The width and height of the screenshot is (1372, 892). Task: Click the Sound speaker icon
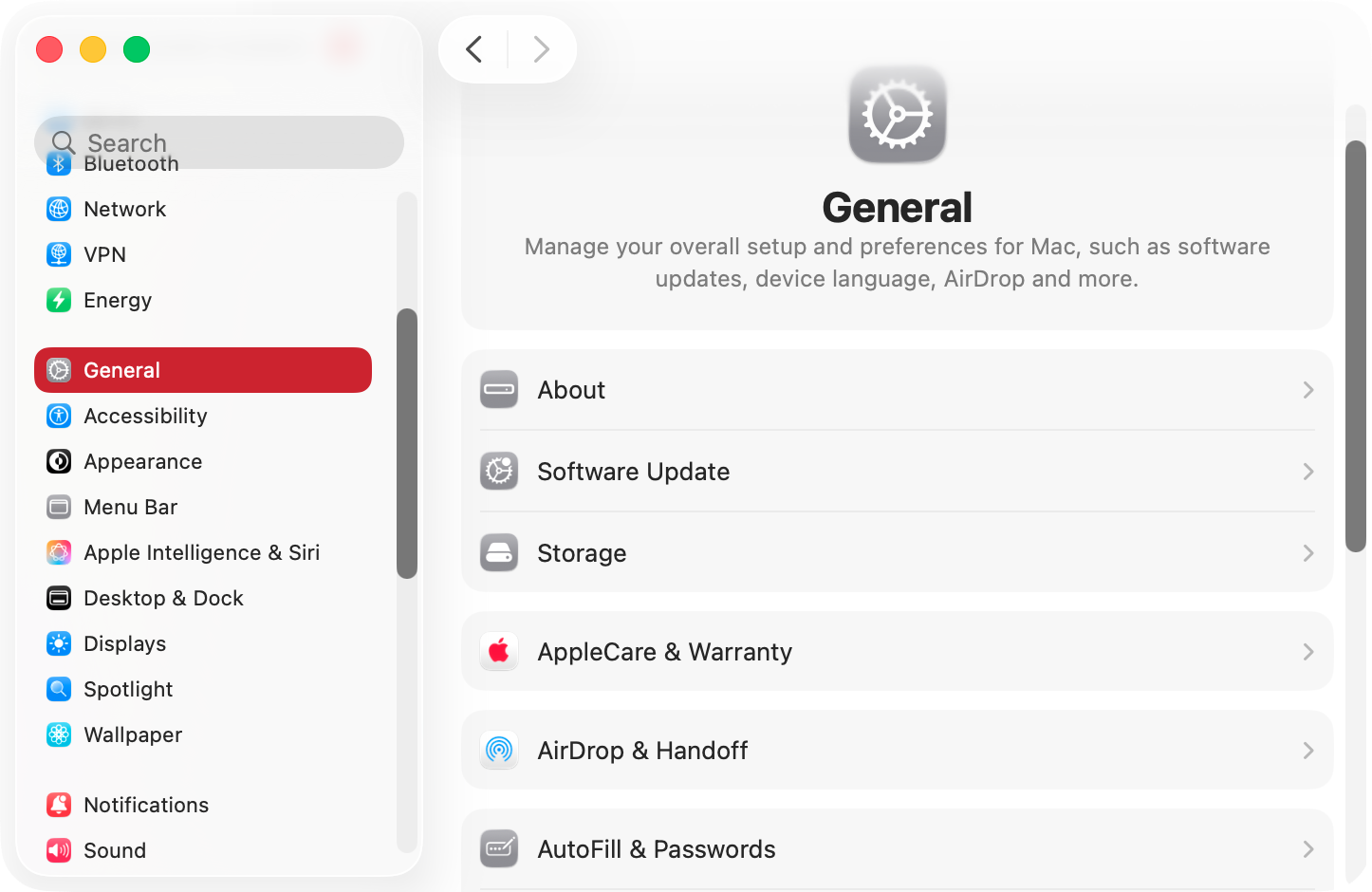coord(59,850)
